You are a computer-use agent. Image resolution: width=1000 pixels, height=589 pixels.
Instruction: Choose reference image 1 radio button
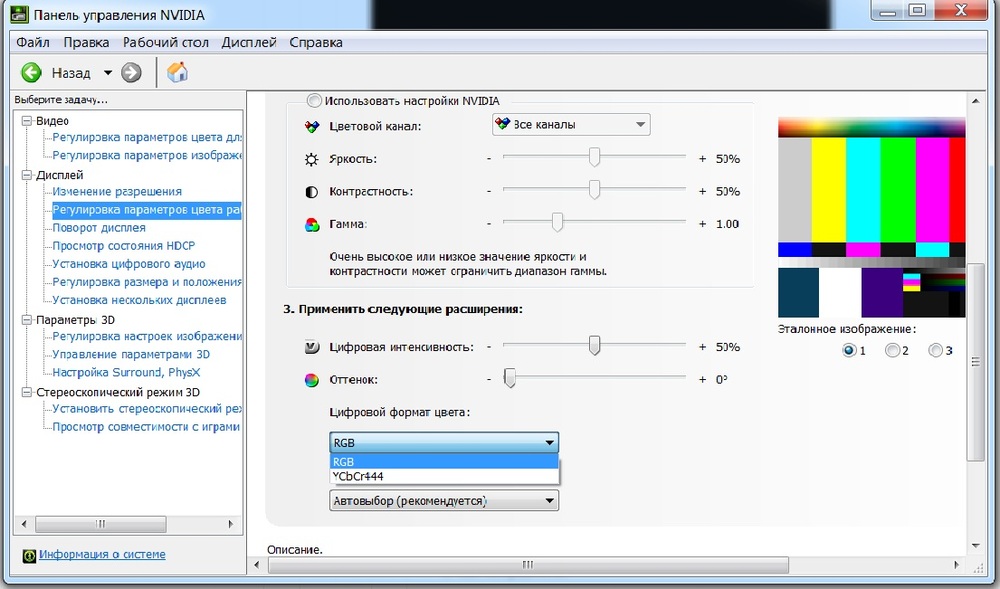(849, 350)
